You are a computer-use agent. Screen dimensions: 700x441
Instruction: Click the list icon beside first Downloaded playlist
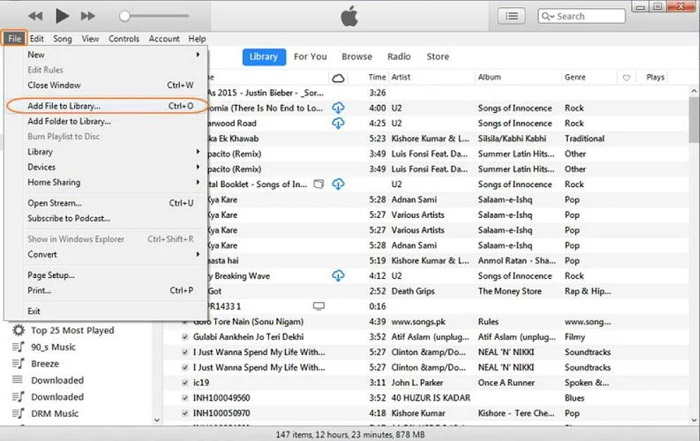[x=17, y=380]
